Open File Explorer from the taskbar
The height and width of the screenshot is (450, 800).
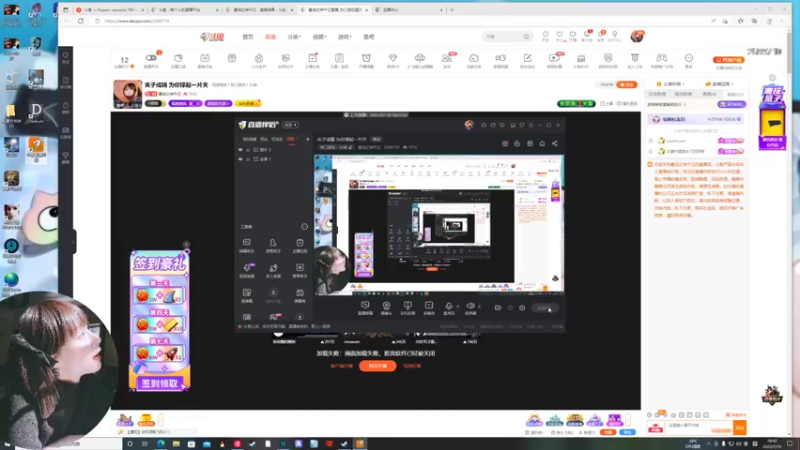click(176, 444)
